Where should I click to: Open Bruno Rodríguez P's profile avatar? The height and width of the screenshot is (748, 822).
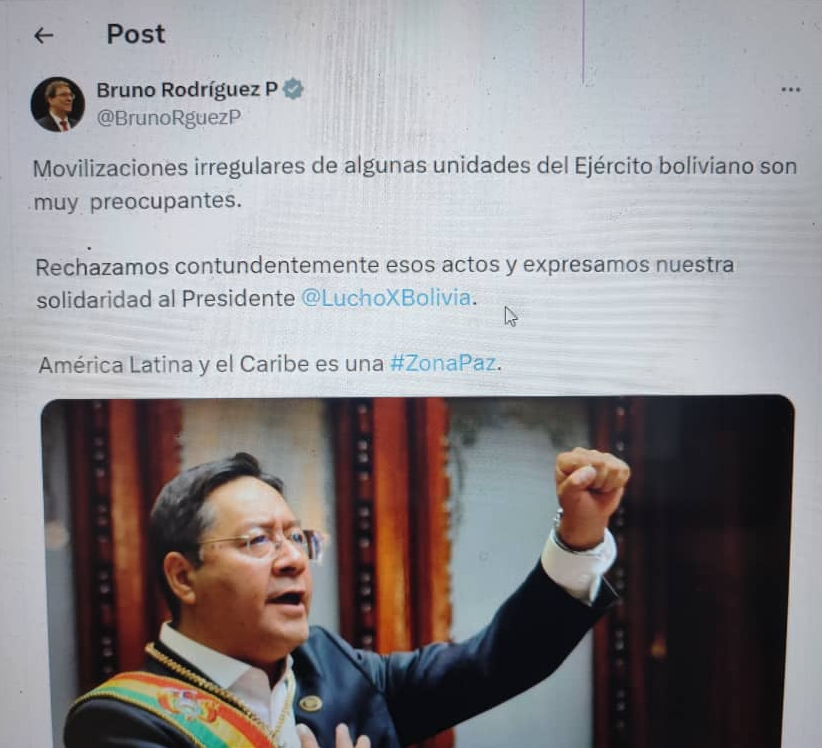click(x=58, y=104)
